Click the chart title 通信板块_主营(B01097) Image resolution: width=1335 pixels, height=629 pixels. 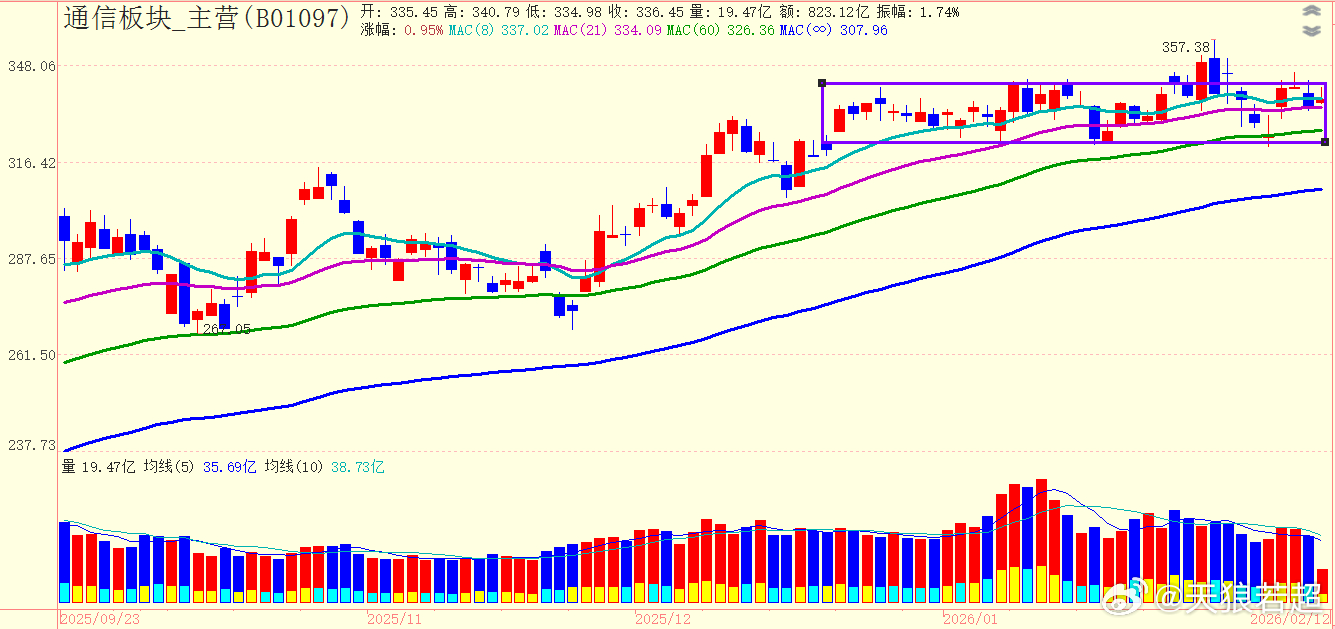coord(207,17)
